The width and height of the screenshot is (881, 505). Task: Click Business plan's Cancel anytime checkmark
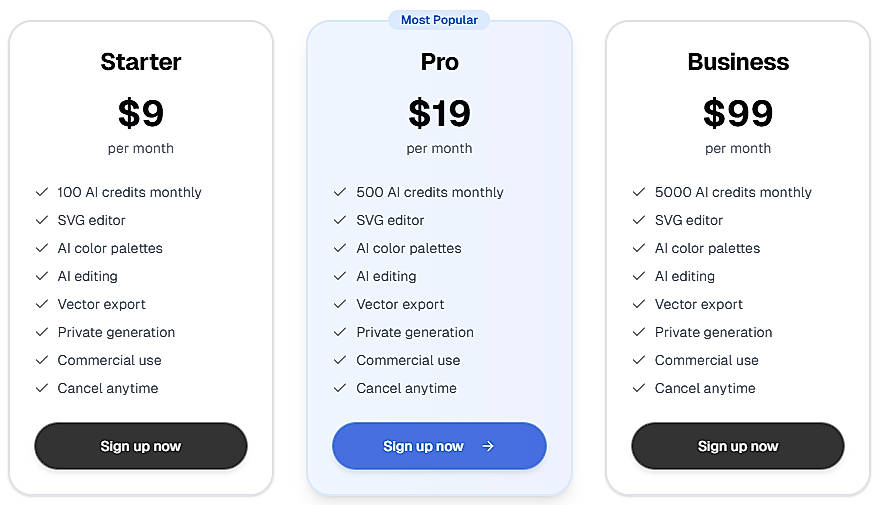pyautogui.click(x=639, y=388)
